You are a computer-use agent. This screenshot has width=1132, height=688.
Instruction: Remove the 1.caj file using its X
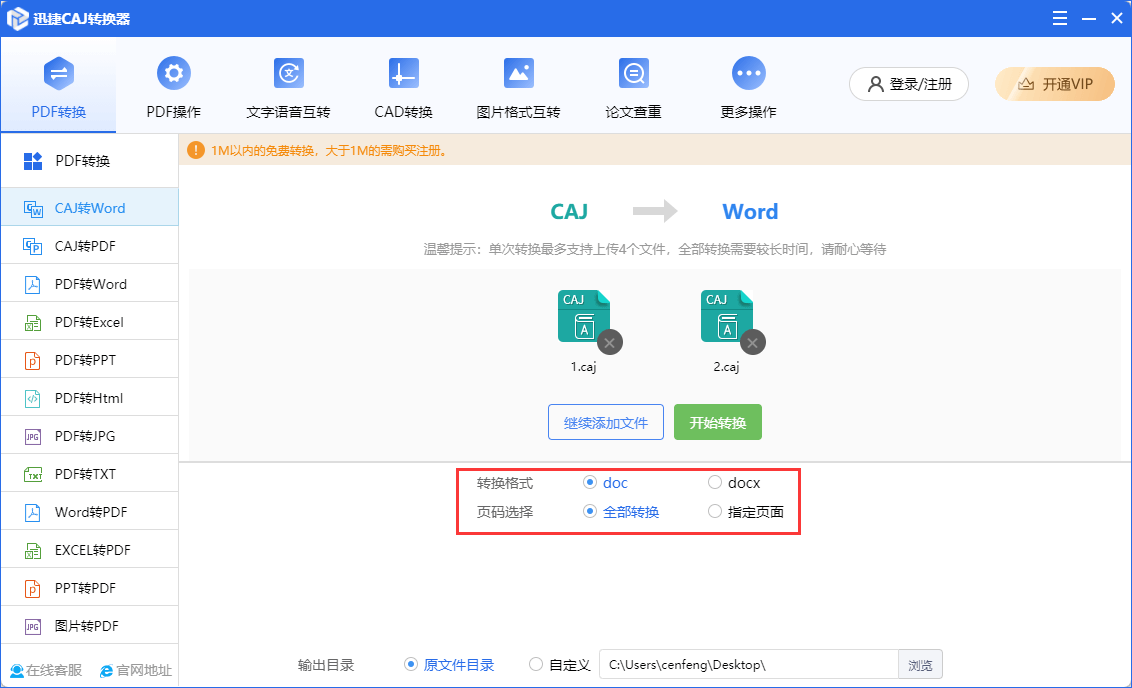[610, 342]
